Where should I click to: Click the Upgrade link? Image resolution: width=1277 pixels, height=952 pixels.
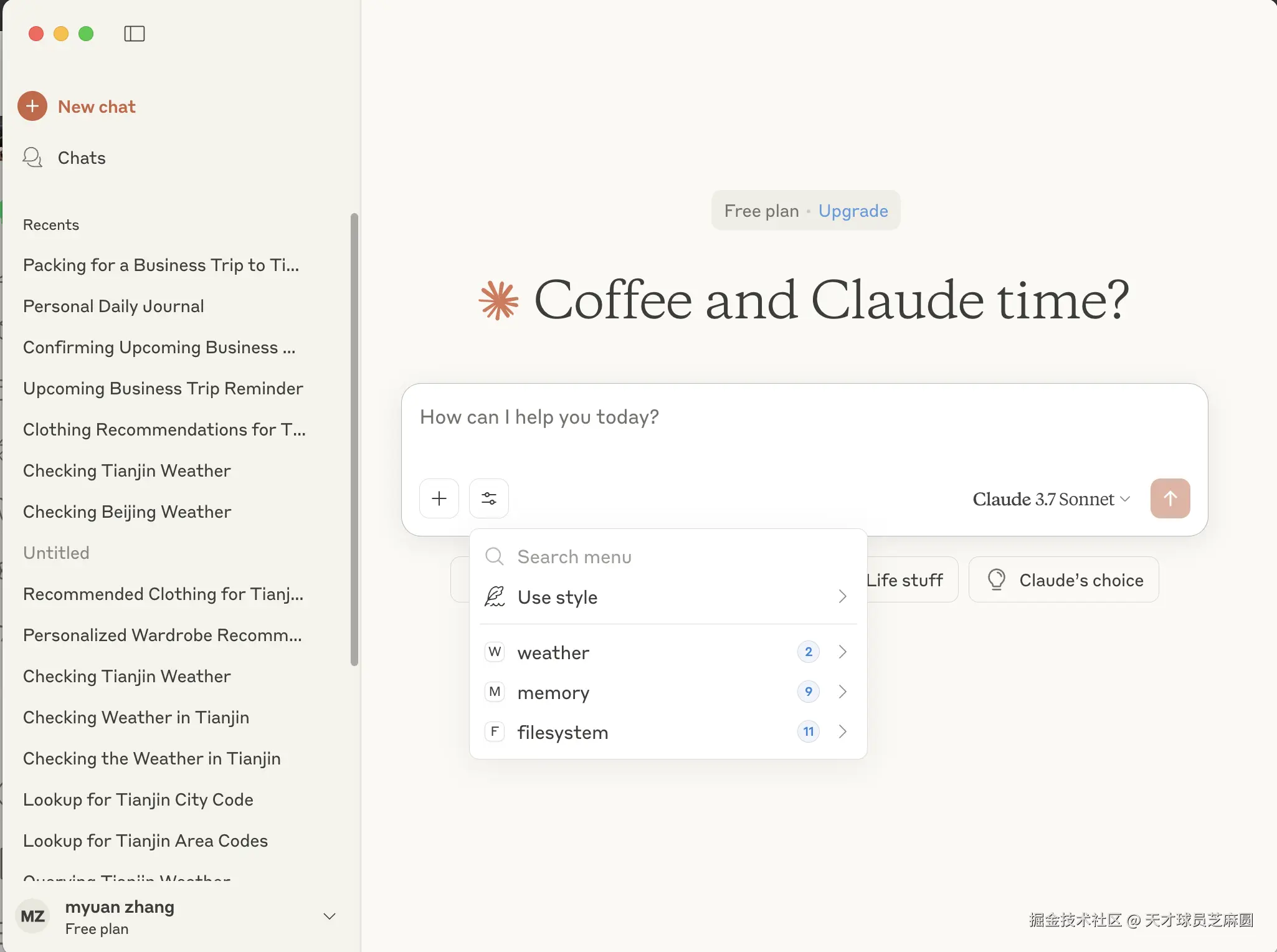click(853, 211)
